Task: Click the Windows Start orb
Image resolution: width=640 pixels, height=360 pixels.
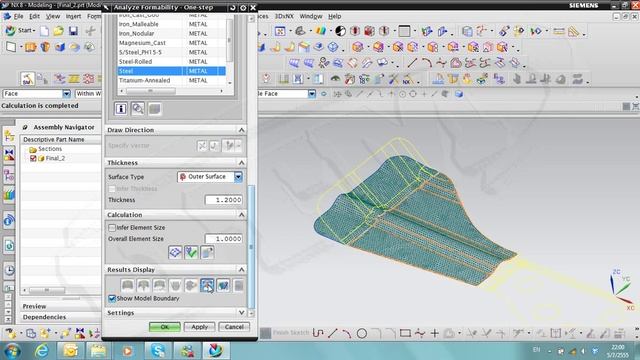Action: 12,351
